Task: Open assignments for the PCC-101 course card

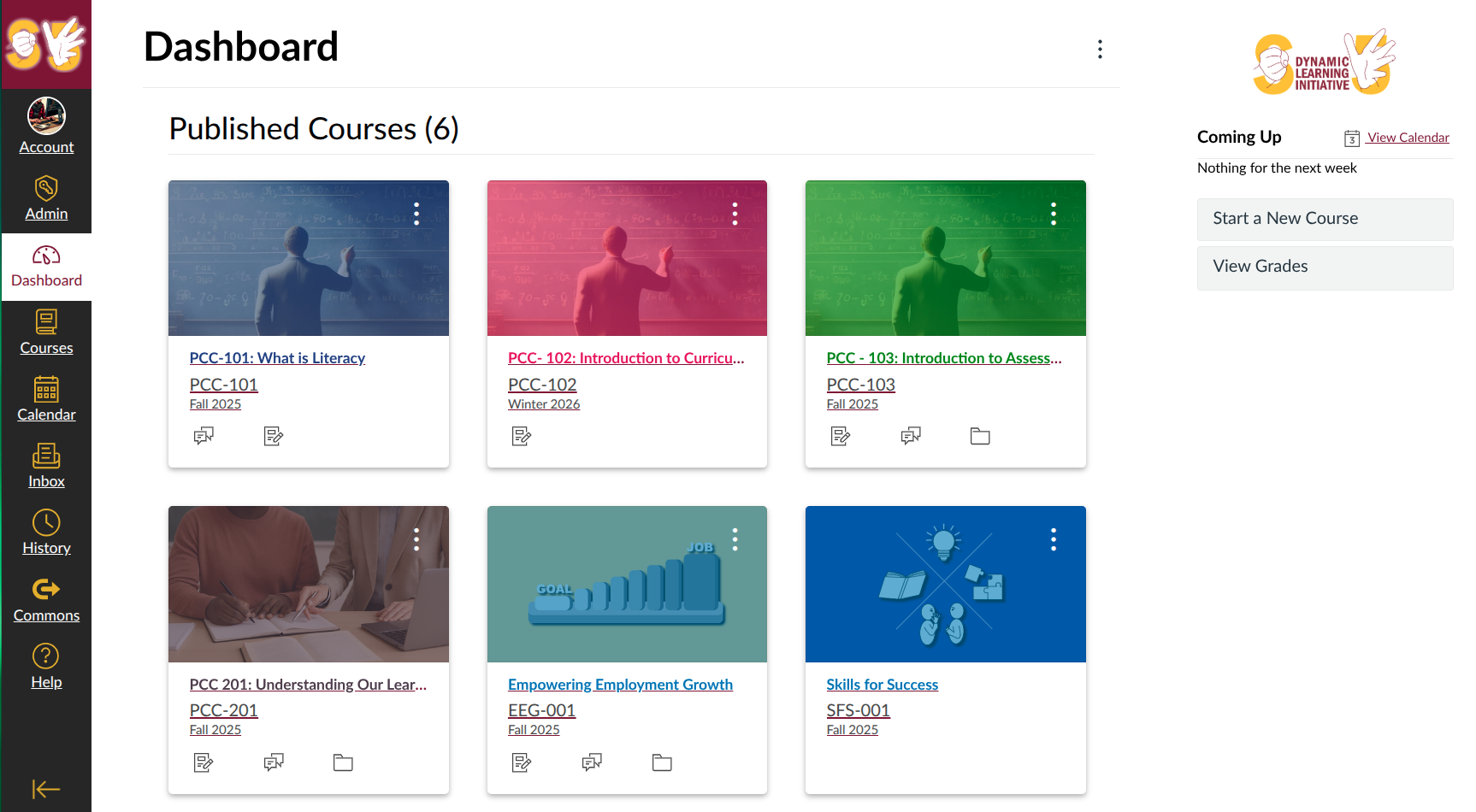Action: pos(274,436)
